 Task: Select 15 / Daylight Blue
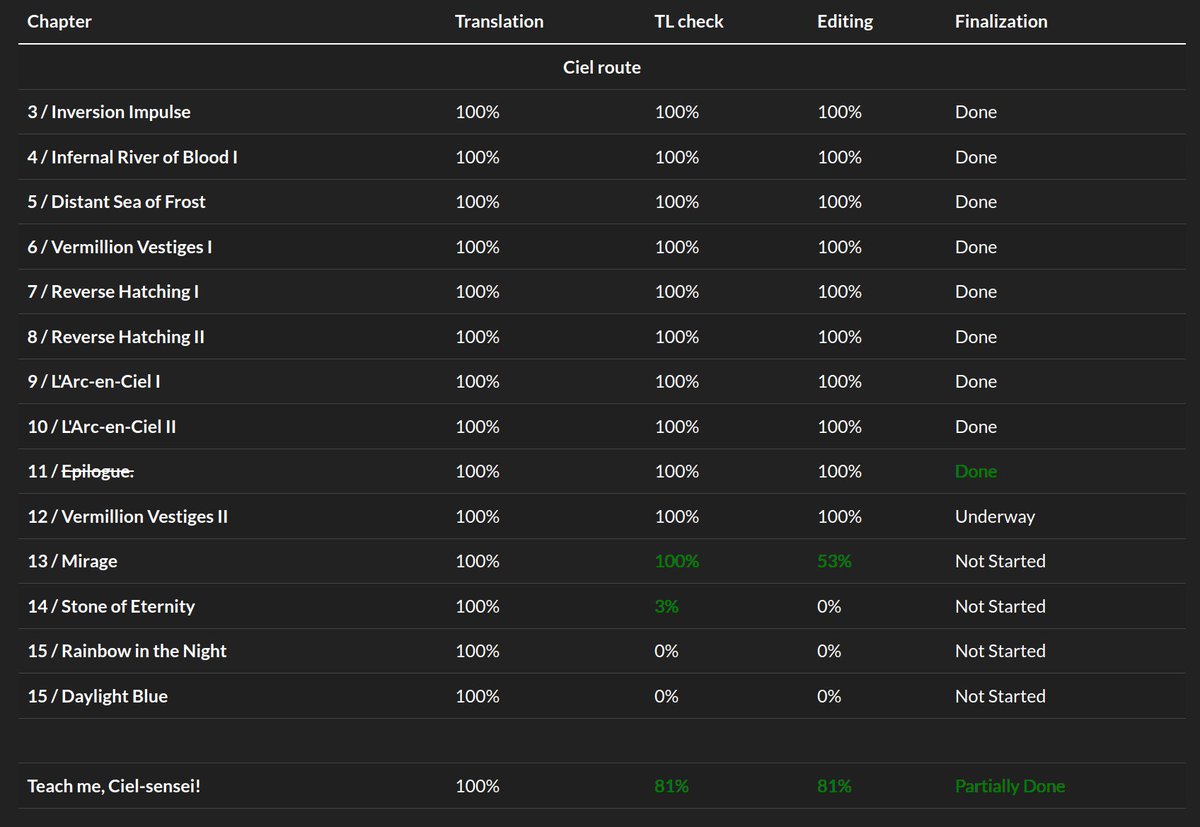coord(97,696)
